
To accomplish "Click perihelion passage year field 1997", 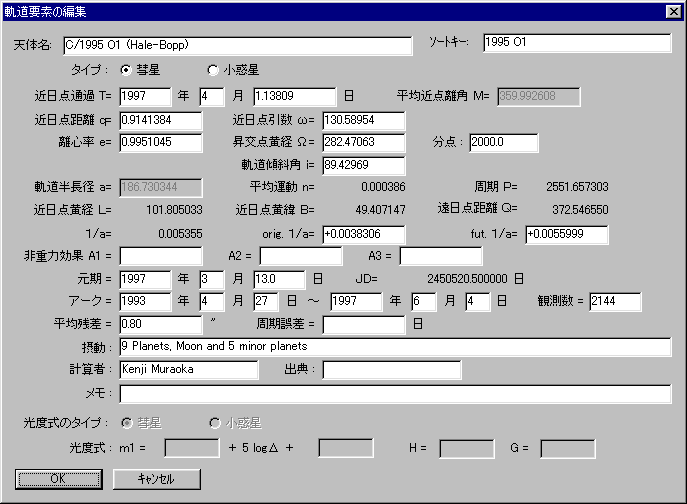I will 145,96.
